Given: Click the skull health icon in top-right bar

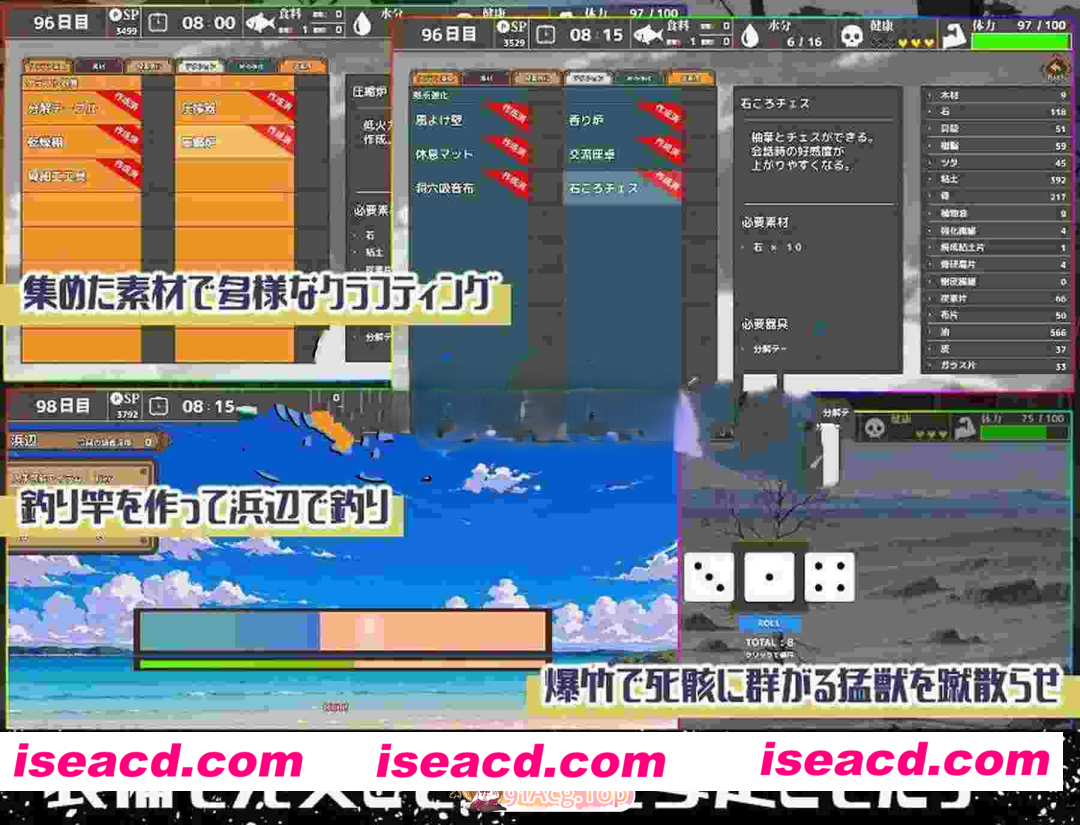Looking at the screenshot, I should point(851,37).
